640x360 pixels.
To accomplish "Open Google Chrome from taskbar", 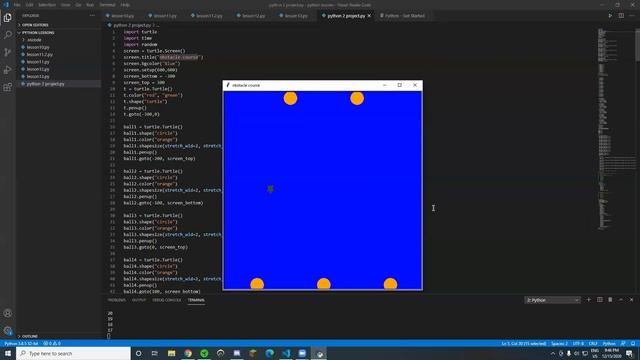I will click(x=188, y=353).
